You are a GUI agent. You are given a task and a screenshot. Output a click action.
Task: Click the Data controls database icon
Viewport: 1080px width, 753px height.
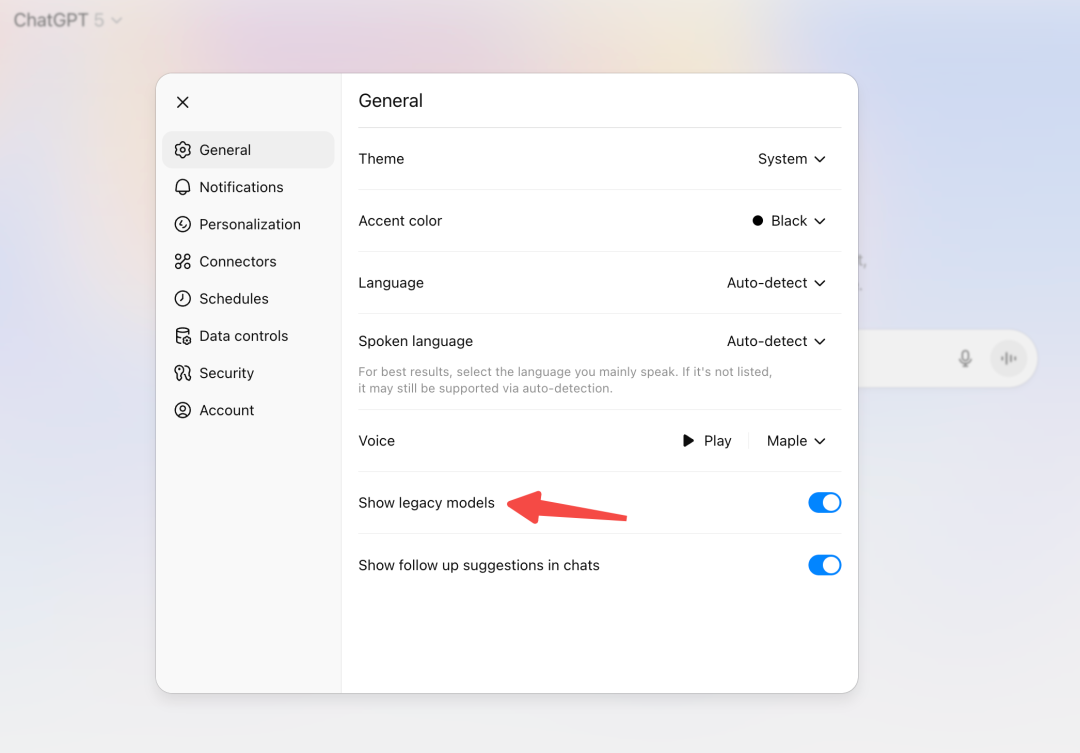[x=183, y=336]
